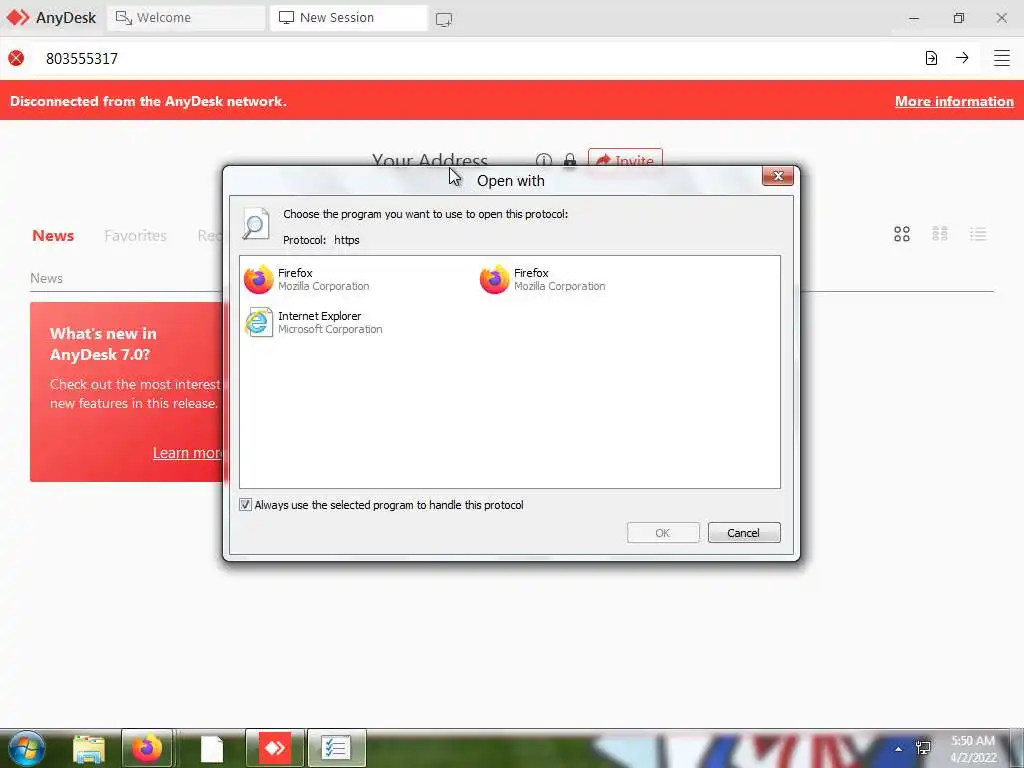Open the More information link in the red banner

click(954, 101)
